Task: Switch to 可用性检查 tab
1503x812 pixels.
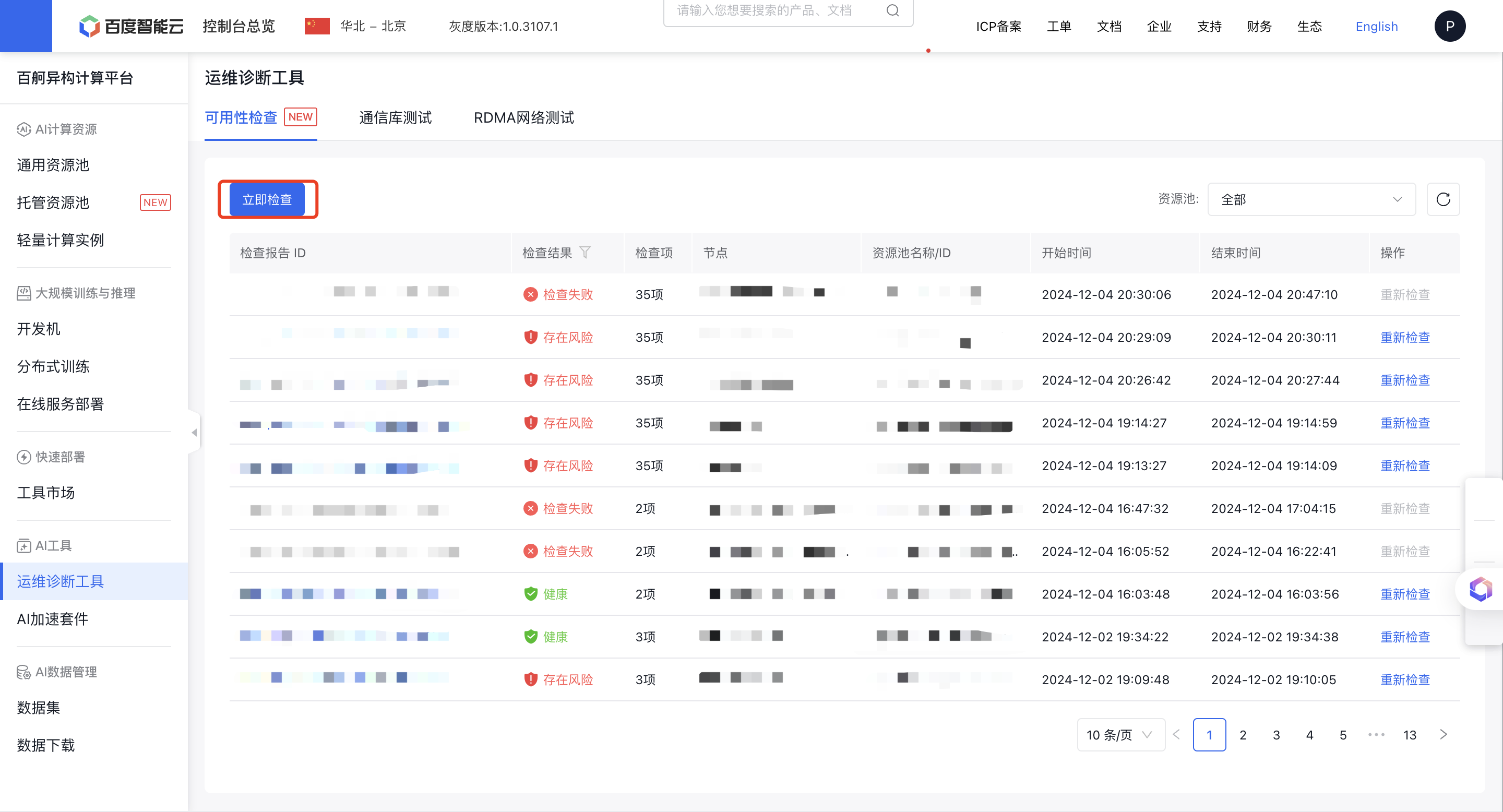Action: [260, 118]
